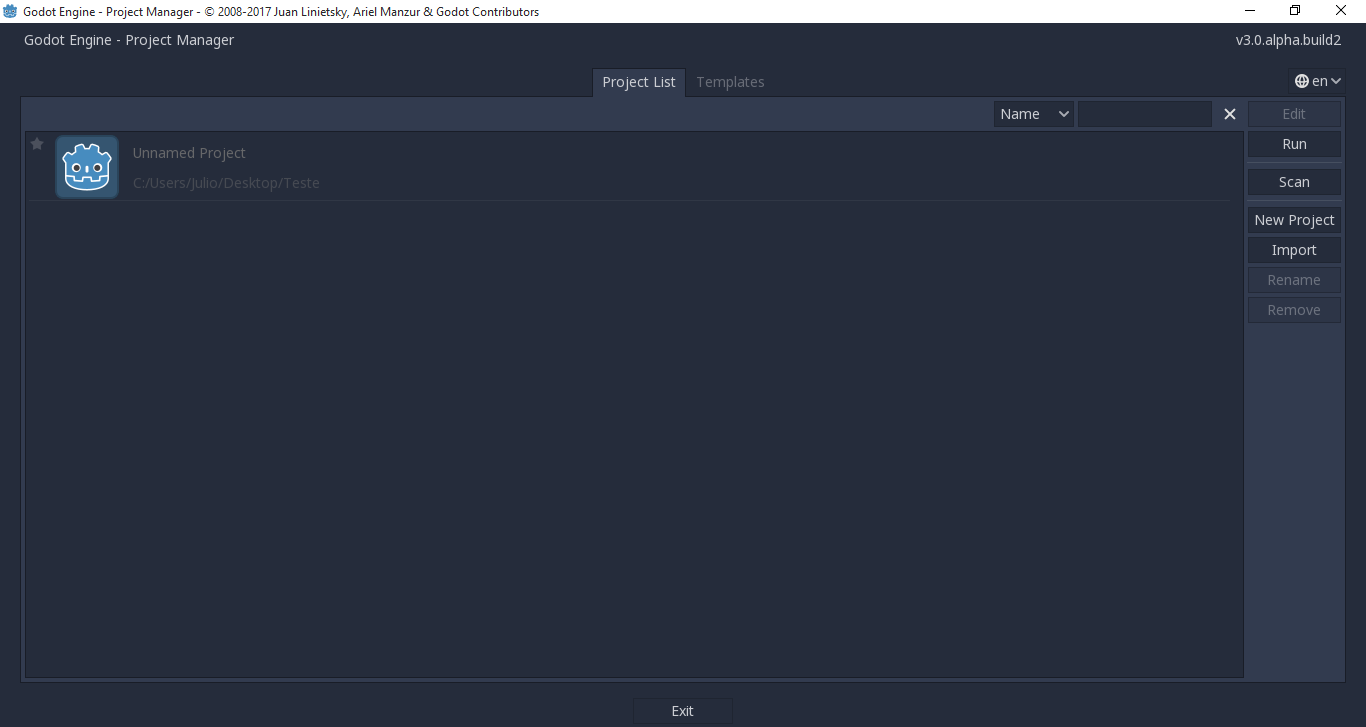Clear the search filter with the X icon
Image resolution: width=1366 pixels, height=727 pixels.
tap(1229, 113)
